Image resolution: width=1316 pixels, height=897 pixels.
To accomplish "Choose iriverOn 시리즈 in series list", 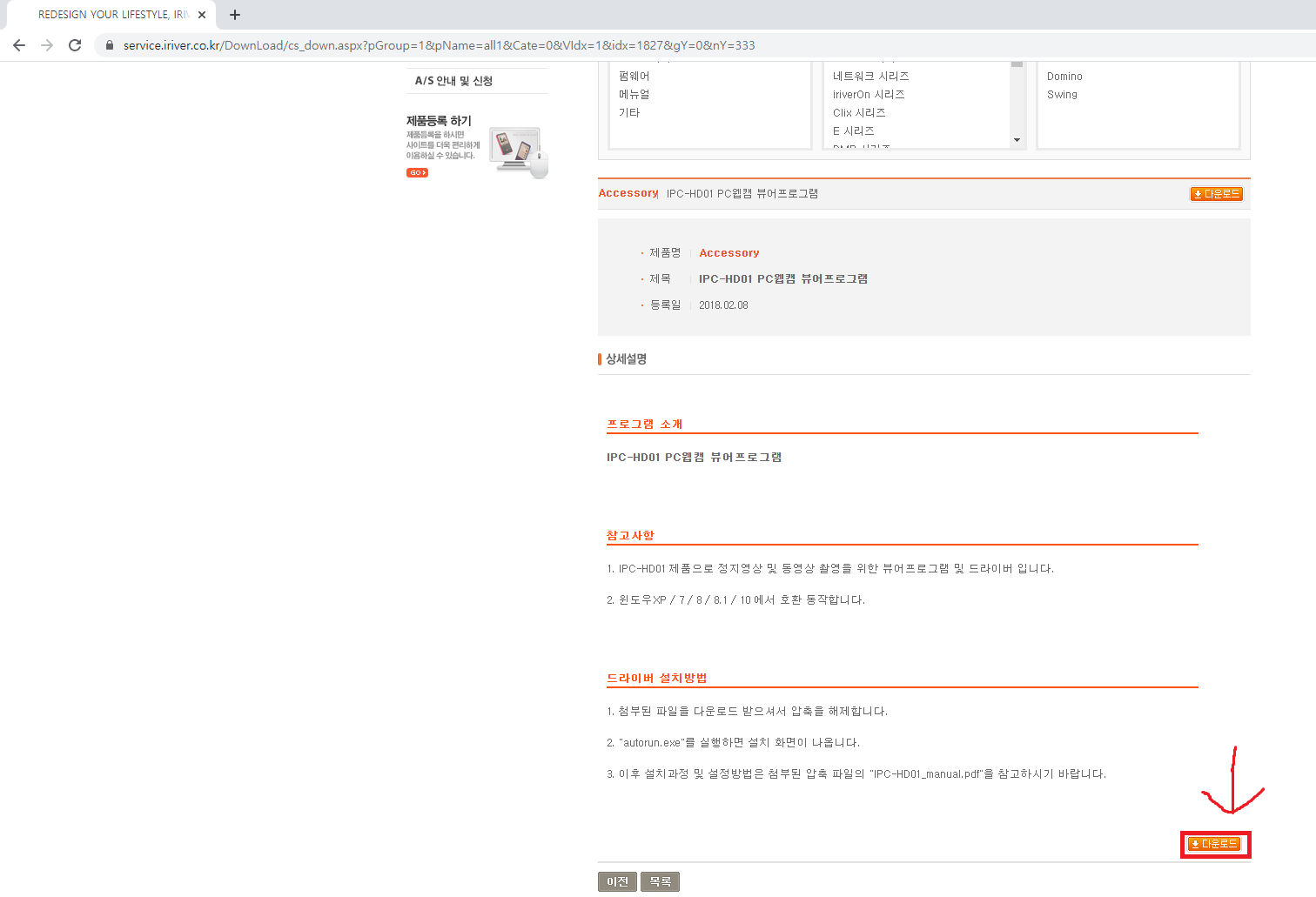I will (x=869, y=95).
